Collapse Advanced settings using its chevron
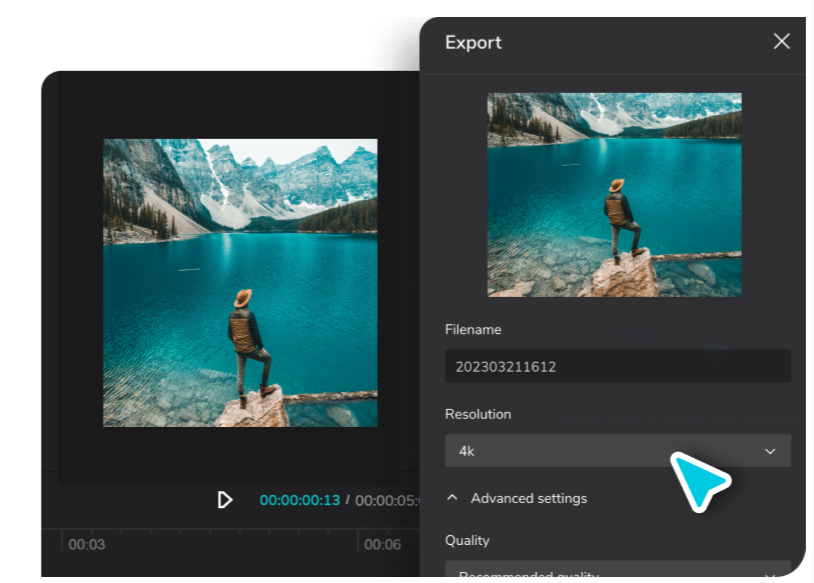Screen dimensions: 814x583 (453, 498)
